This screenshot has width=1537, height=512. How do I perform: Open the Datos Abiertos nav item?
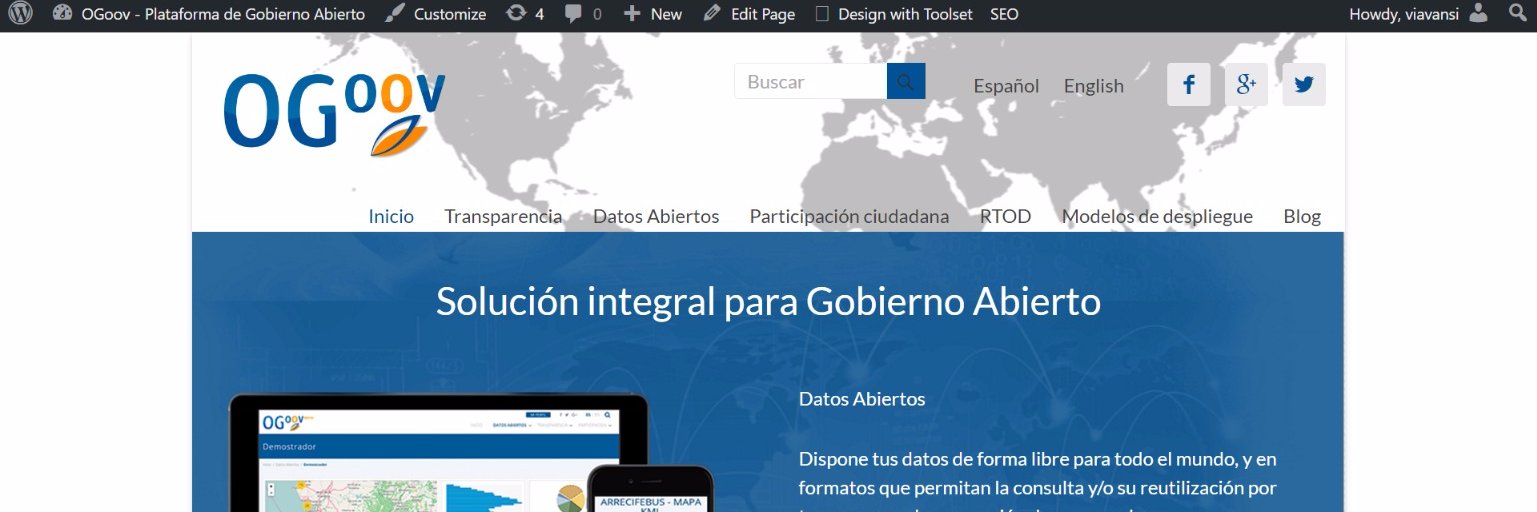tap(656, 216)
